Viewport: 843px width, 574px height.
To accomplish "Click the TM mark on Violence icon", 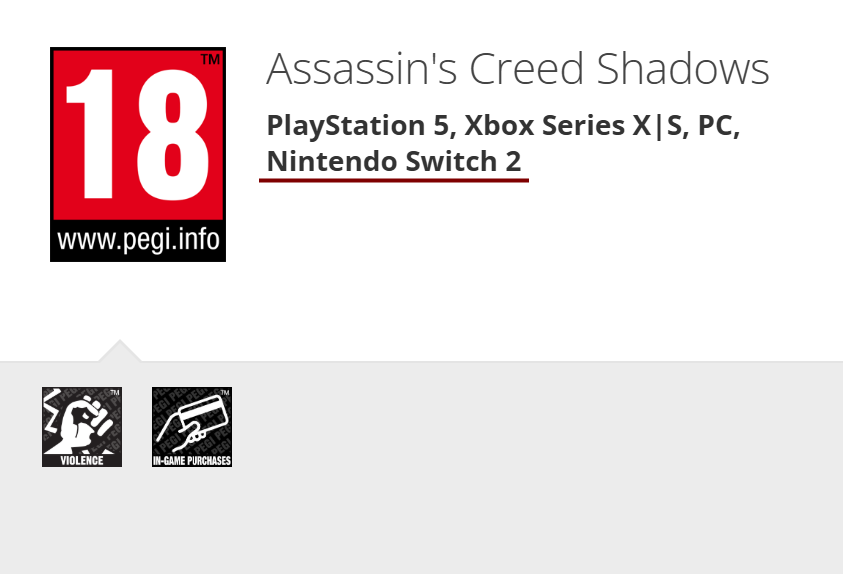I will tap(115, 393).
